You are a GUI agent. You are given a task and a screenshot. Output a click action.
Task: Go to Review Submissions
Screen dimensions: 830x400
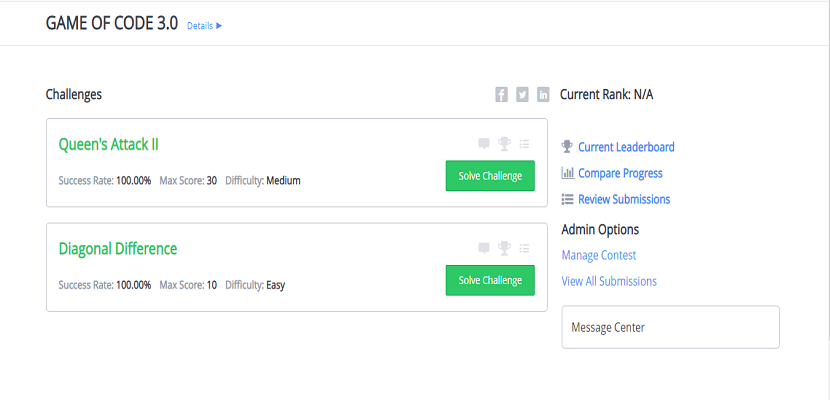(x=624, y=199)
